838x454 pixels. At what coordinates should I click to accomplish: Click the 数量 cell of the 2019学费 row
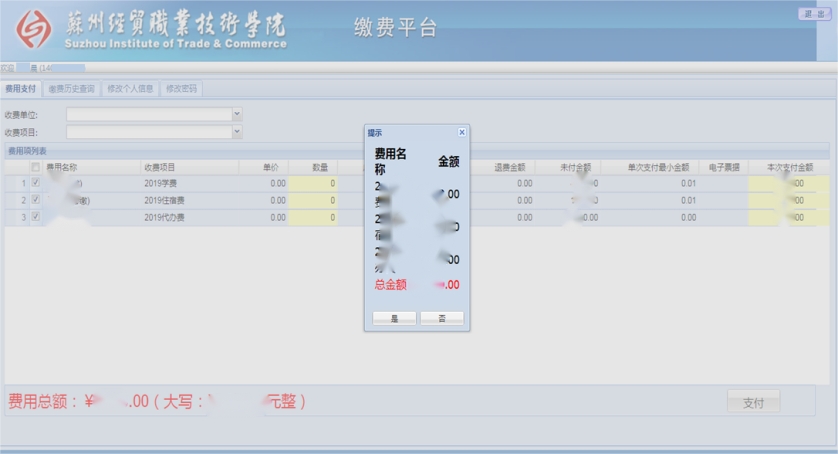[314, 184]
